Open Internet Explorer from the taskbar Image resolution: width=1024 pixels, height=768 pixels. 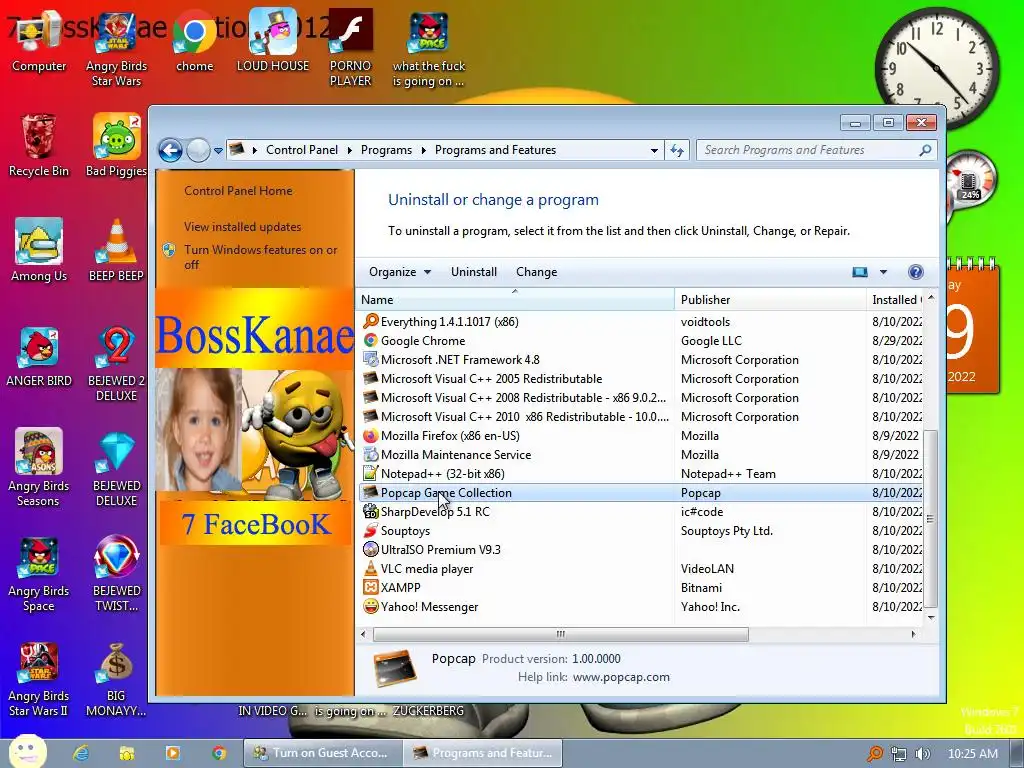[x=81, y=753]
